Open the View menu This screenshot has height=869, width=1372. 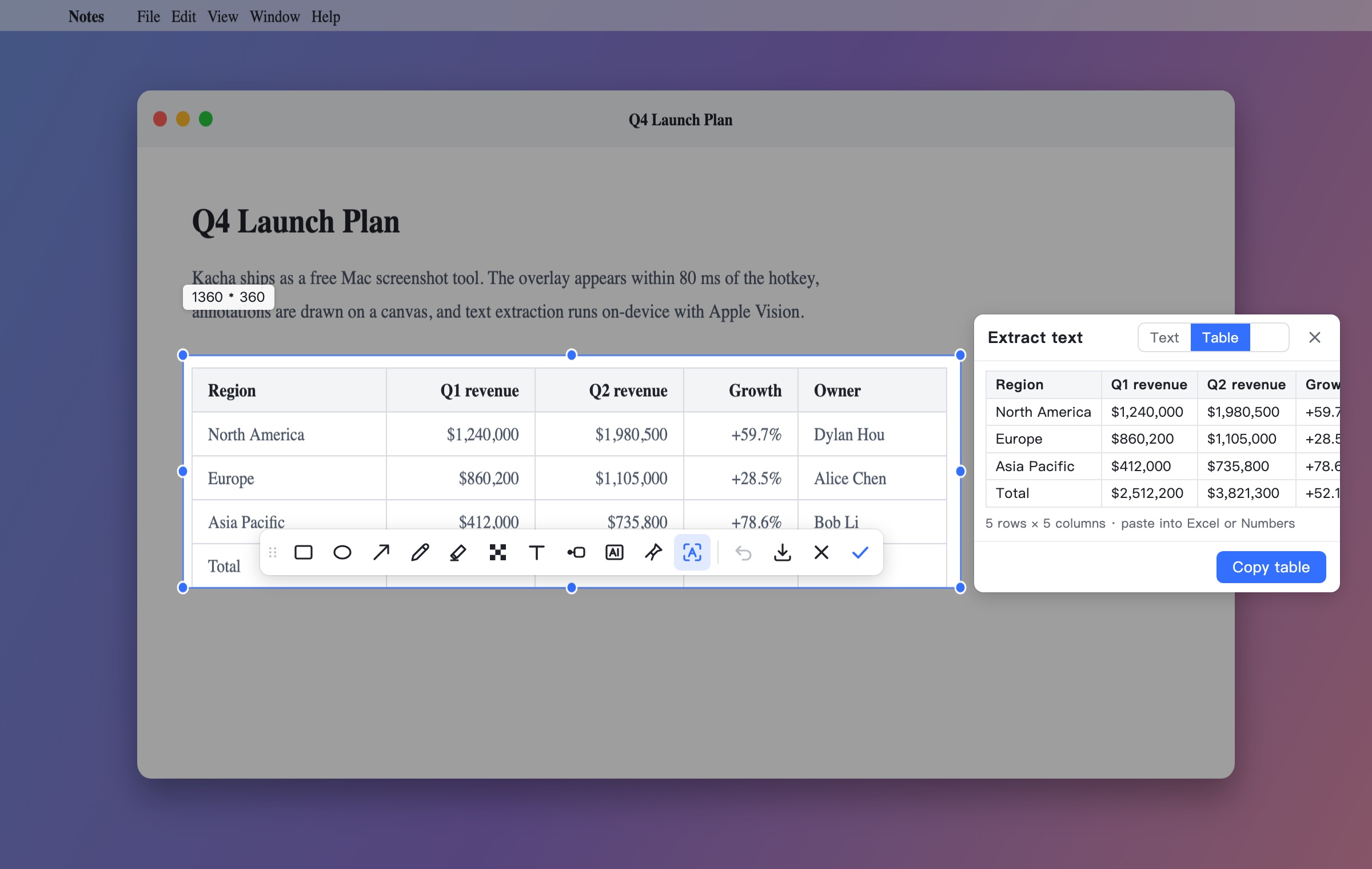tap(222, 17)
